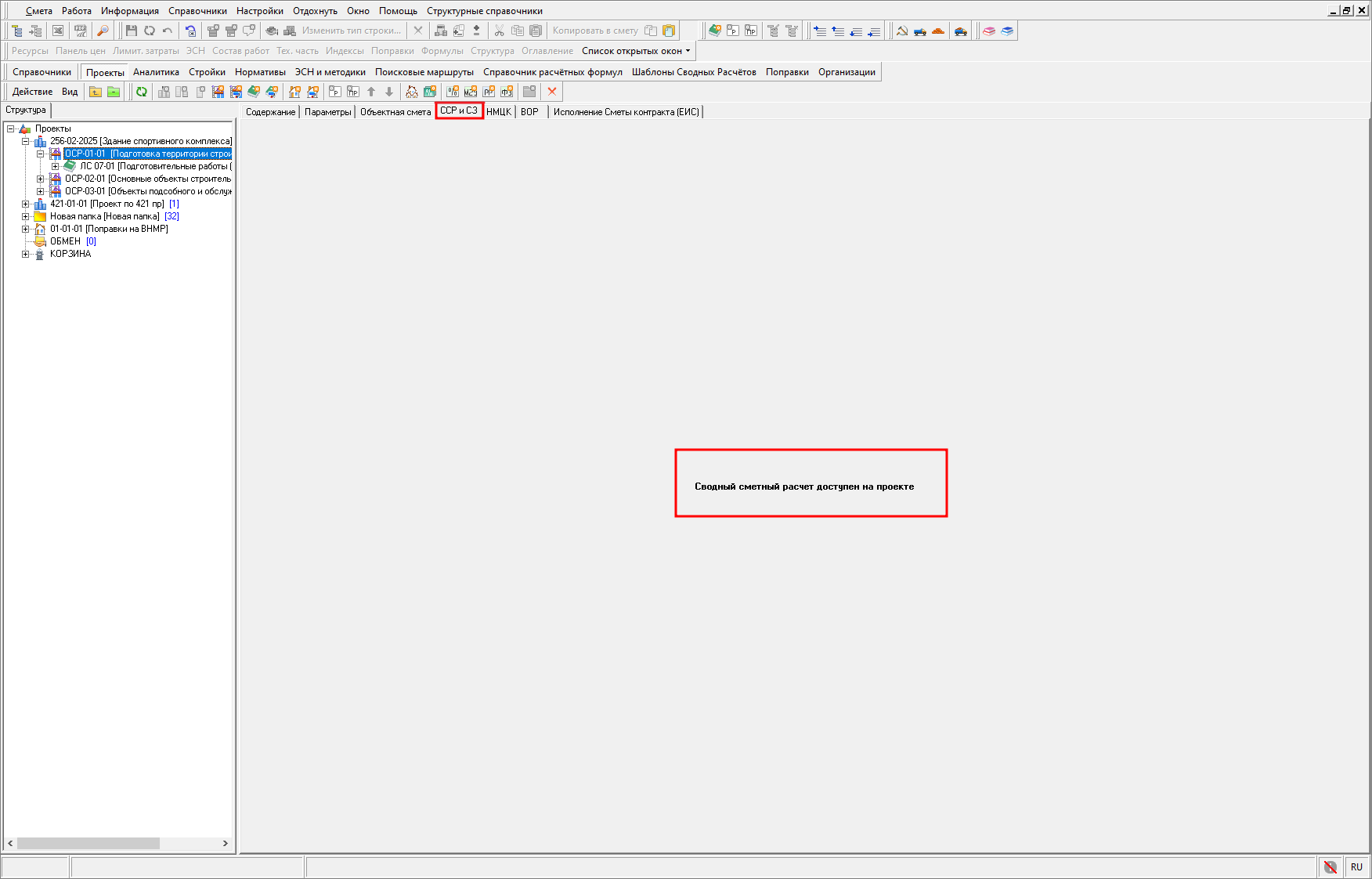Collapse the 256-02-2025 project node
The width and height of the screenshot is (1372, 879).
pyautogui.click(x=25, y=141)
